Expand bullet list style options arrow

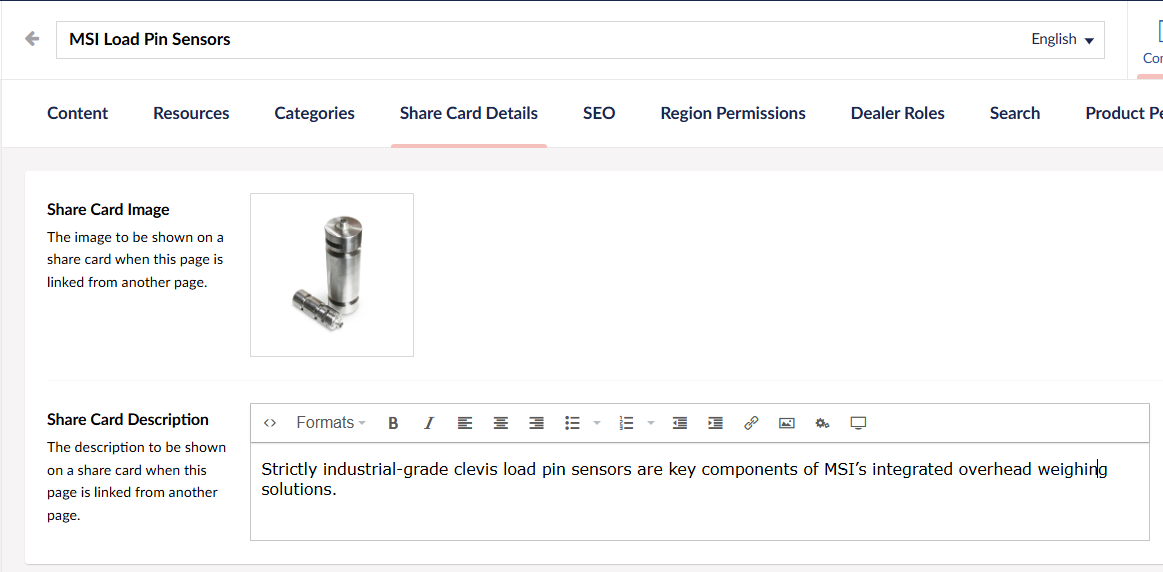(597, 423)
